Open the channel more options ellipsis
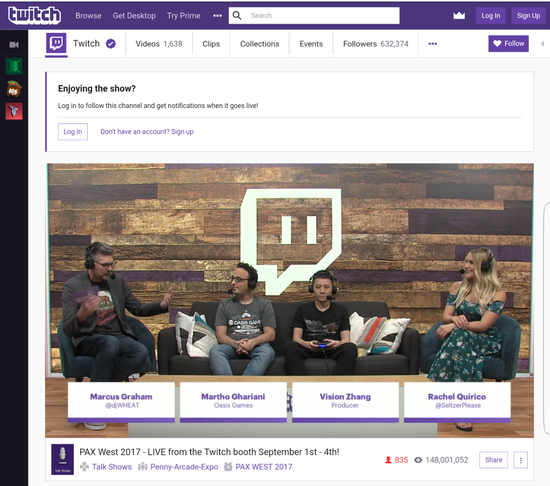Screen dimensions: 550x486 [433, 44]
